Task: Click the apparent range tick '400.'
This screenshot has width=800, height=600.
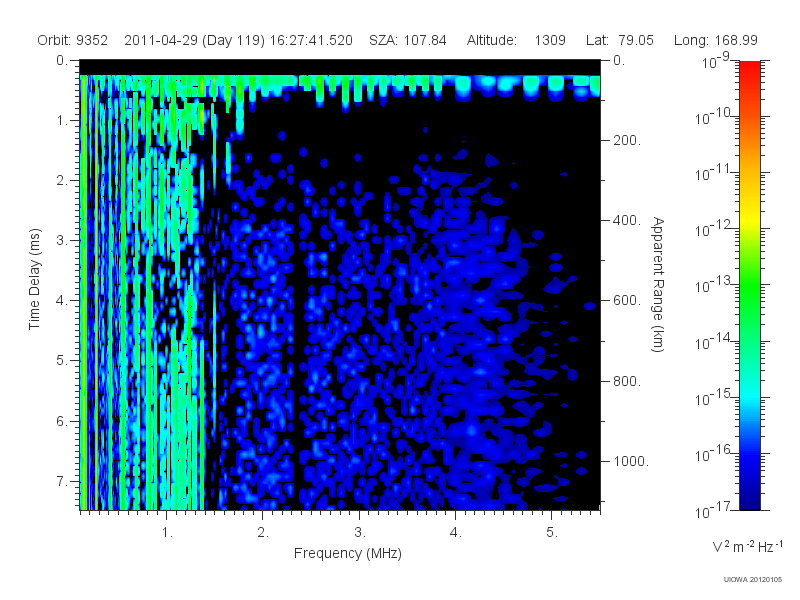Action: point(627,220)
